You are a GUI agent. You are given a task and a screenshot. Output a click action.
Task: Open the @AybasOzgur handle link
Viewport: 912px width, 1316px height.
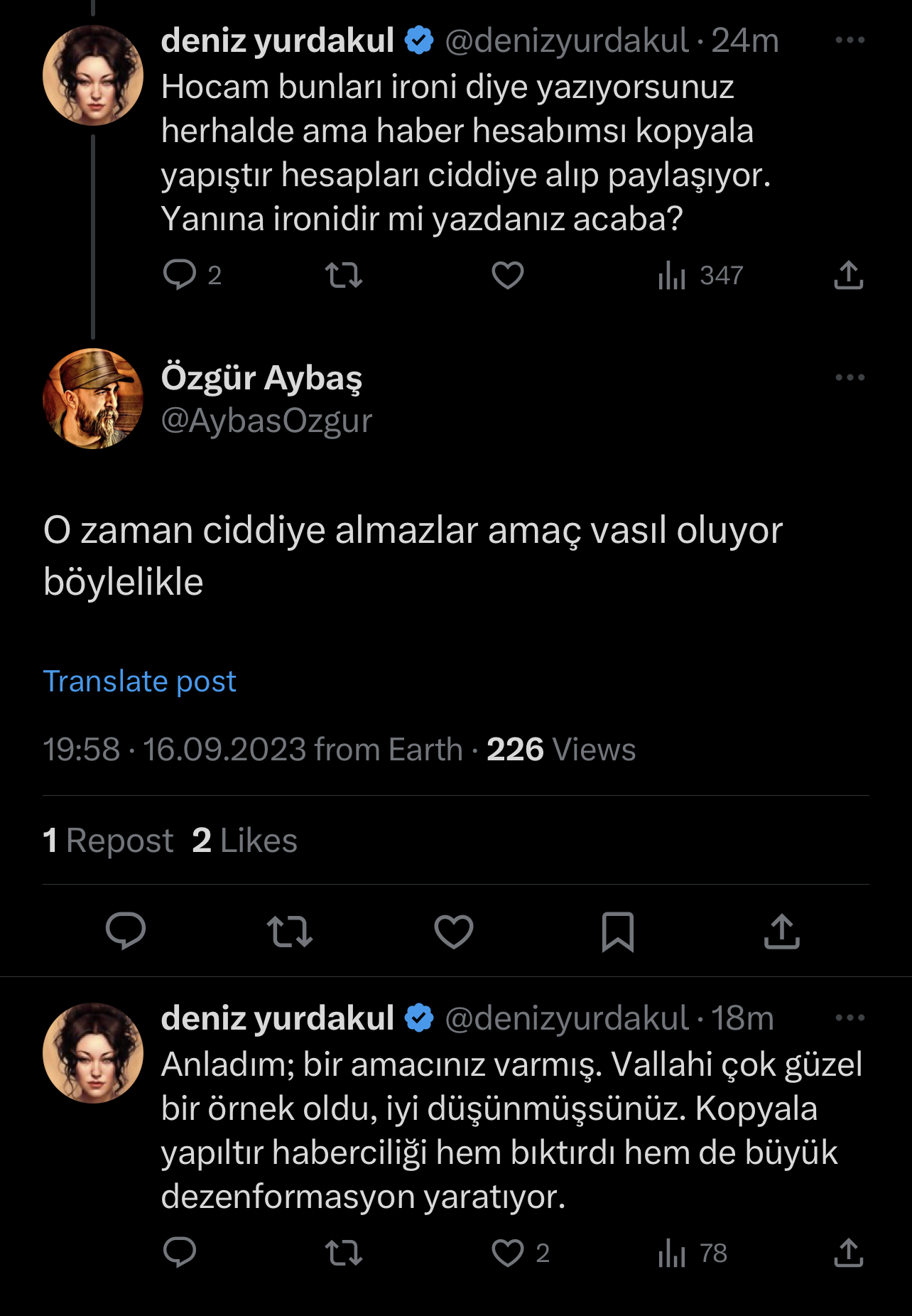[266, 421]
